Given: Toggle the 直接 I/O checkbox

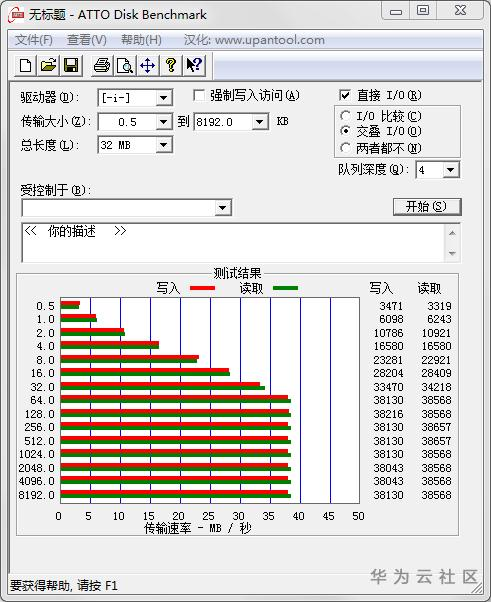Looking at the screenshot, I should pos(345,95).
